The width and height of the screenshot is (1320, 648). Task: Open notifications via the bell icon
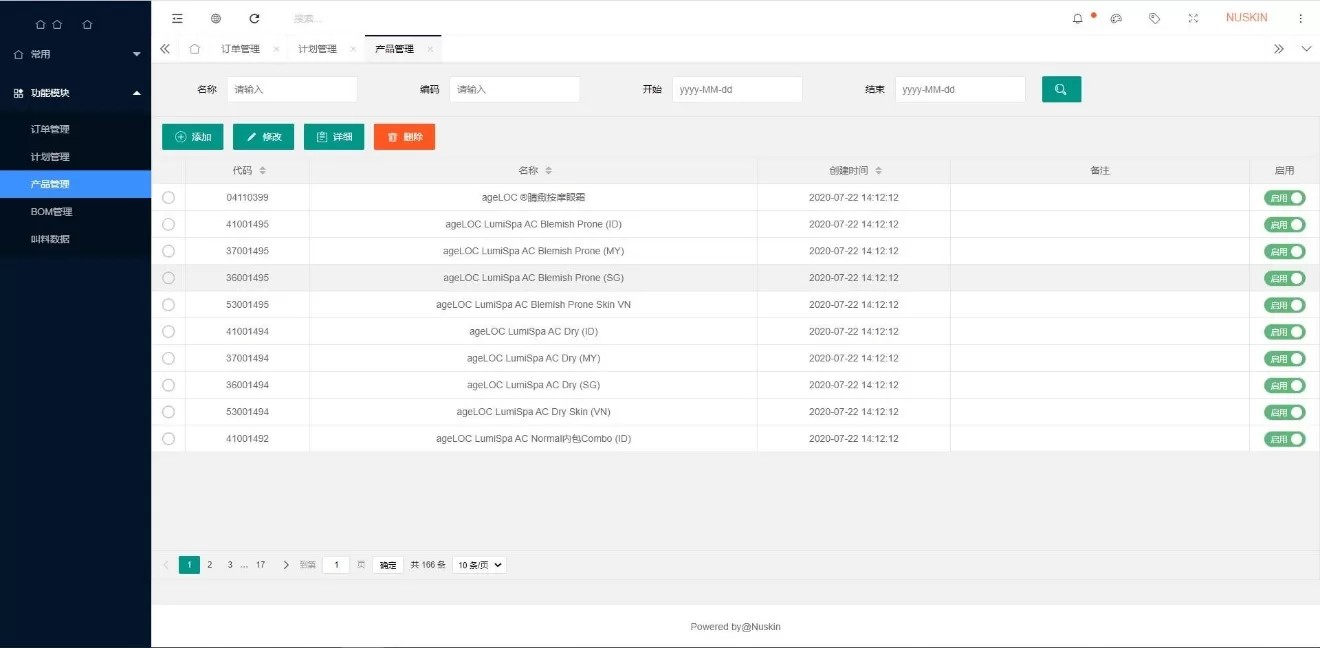[1077, 18]
